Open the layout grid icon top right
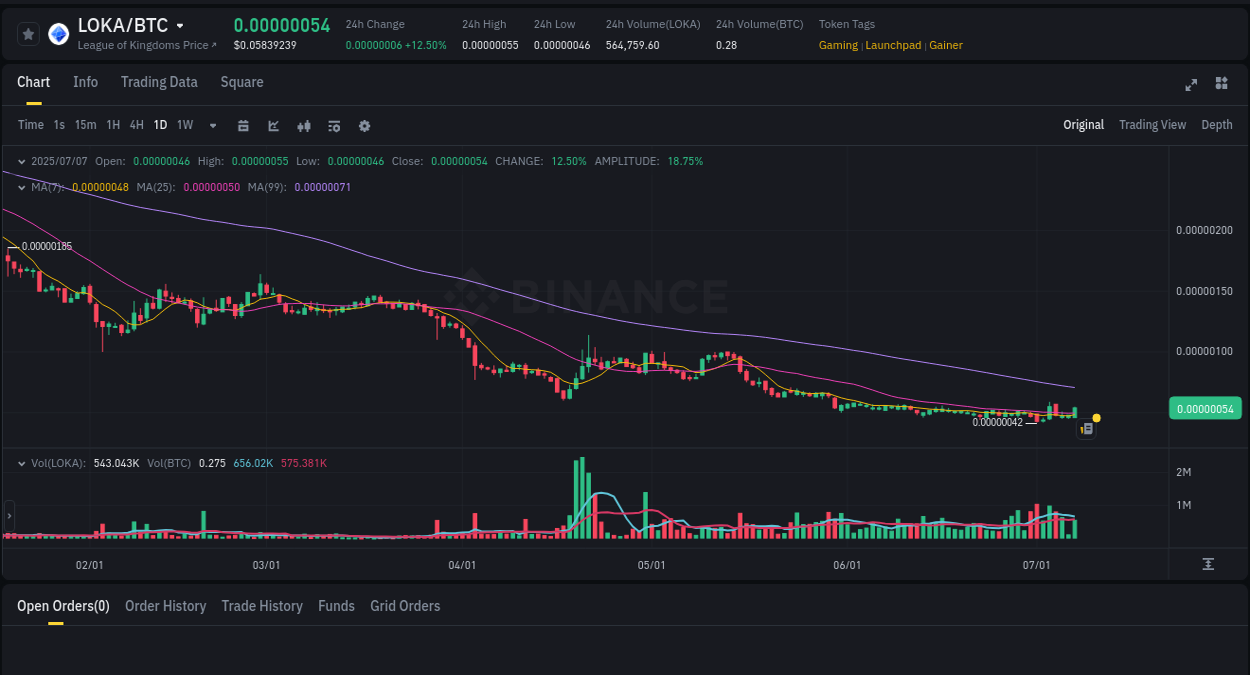Screen dimensions: 1250x675 [1221, 85]
